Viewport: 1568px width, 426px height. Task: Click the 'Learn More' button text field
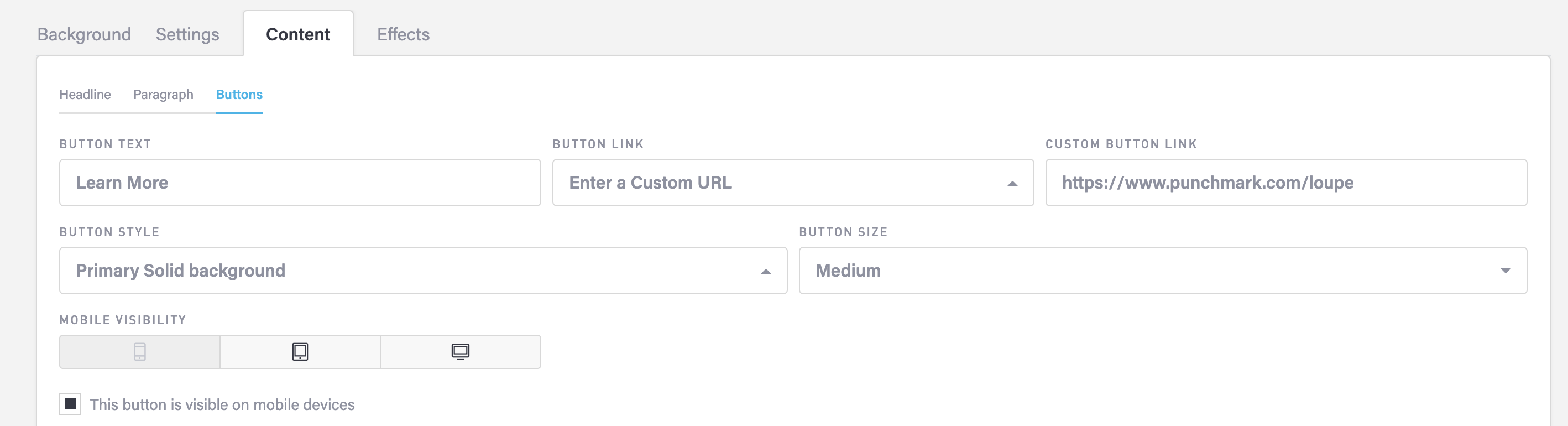[300, 183]
